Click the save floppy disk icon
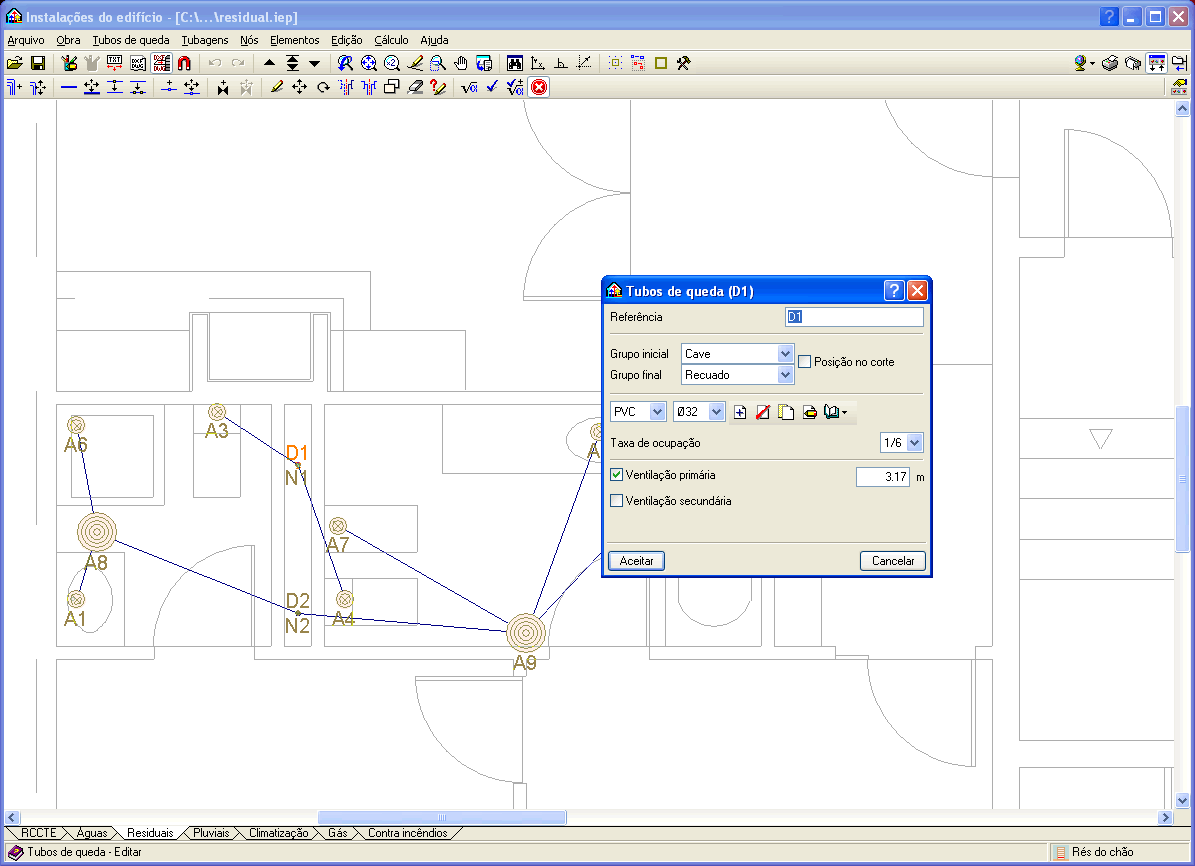The width and height of the screenshot is (1195, 866). (x=37, y=63)
